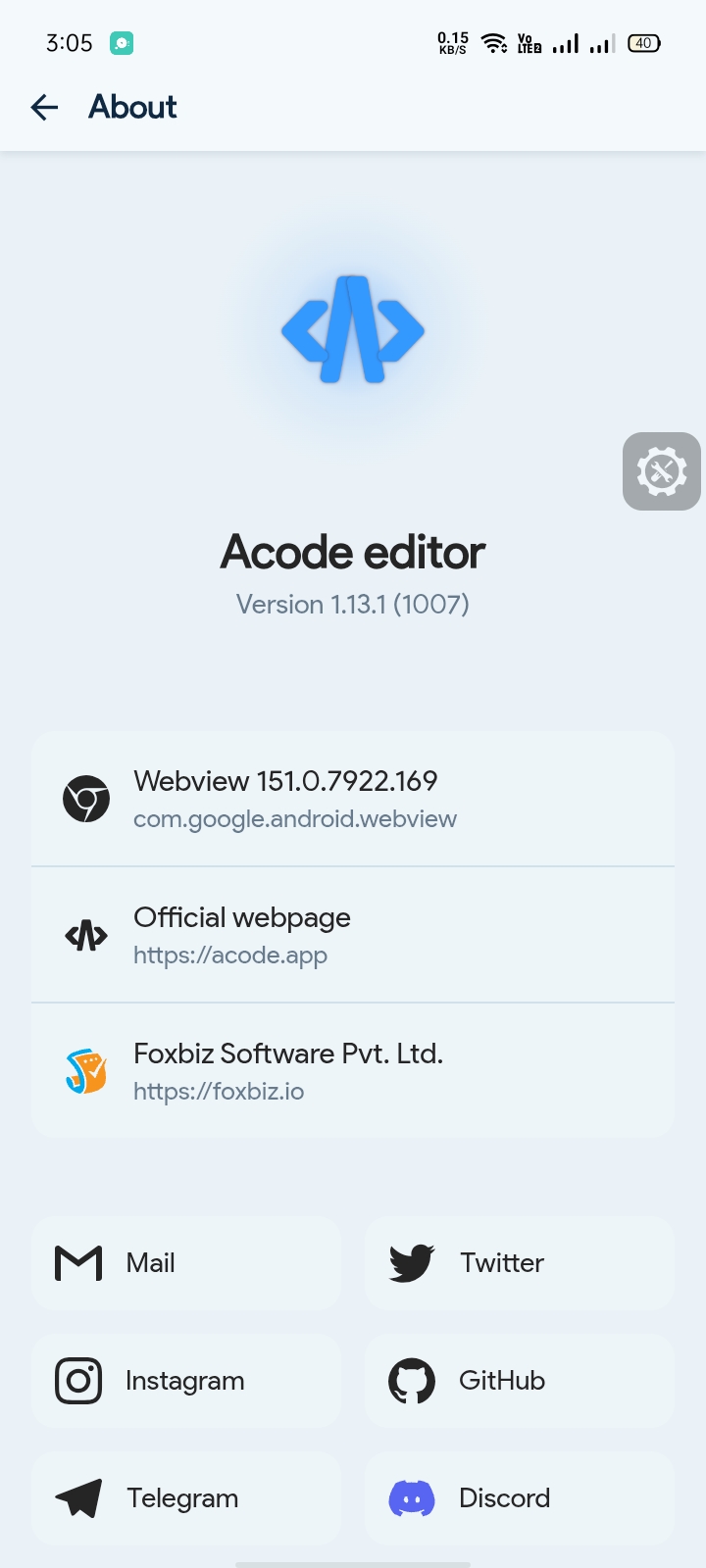
Task: Tap the floating tools gear widget
Action: click(662, 471)
